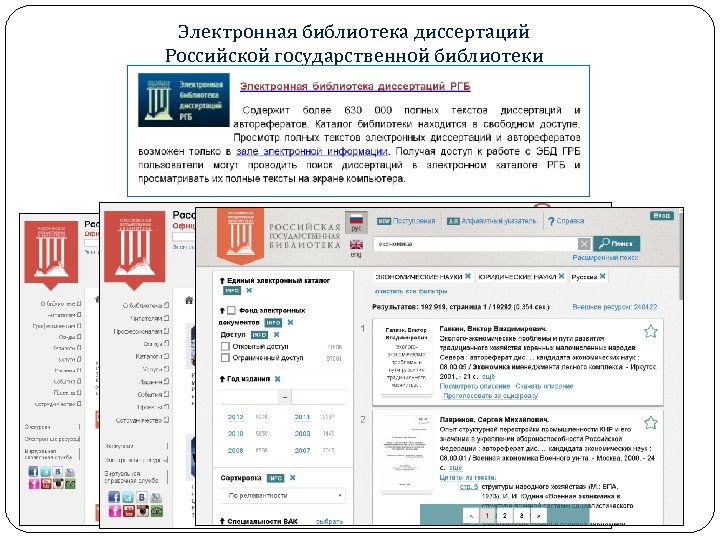Expand Цитаты из текста in Лавренов result
This screenshot has width=720, height=540.
[x=467, y=477]
